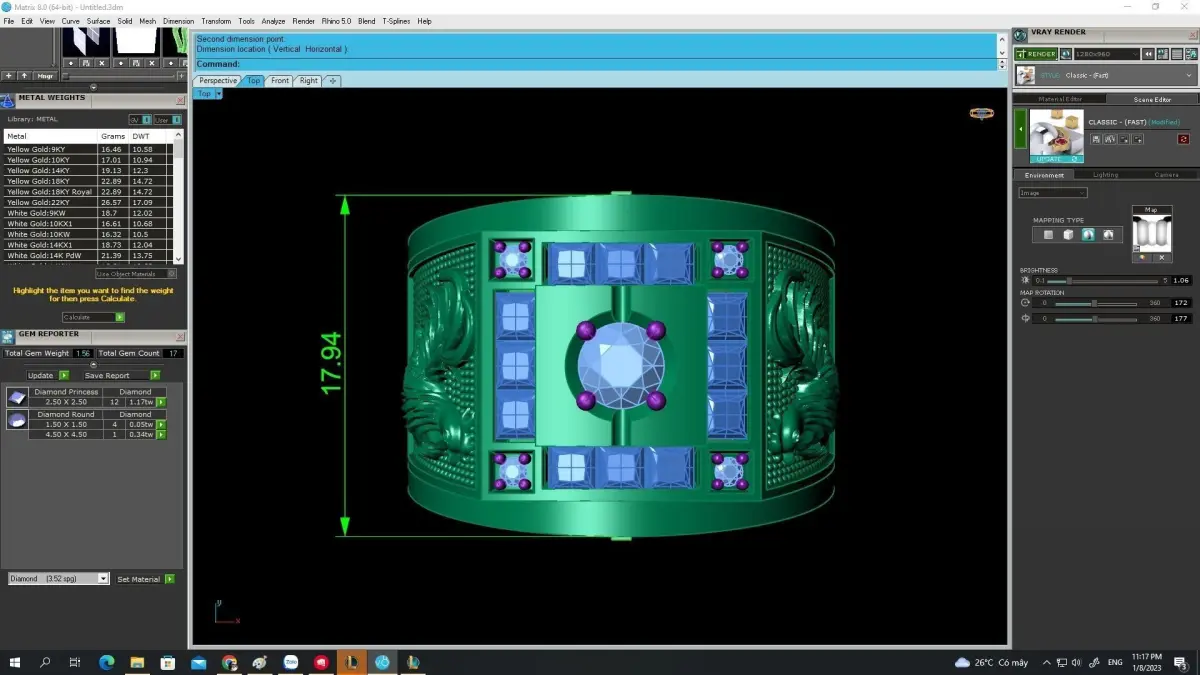
Task: Switch to the Scene Editor tab
Action: tap(1152, 99)
